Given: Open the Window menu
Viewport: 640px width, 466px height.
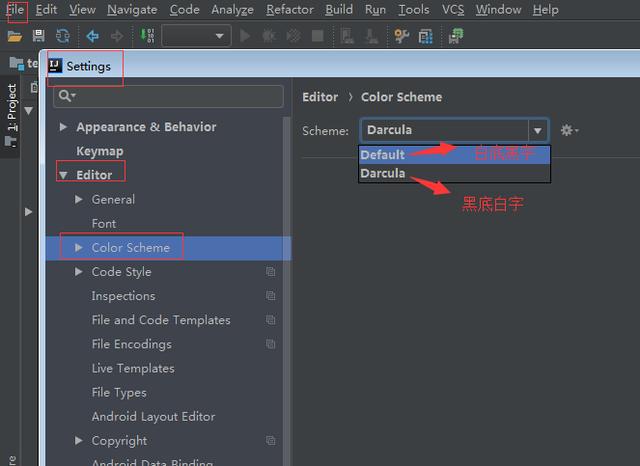Looking at the screenshot, I should [x=498, y=10].
